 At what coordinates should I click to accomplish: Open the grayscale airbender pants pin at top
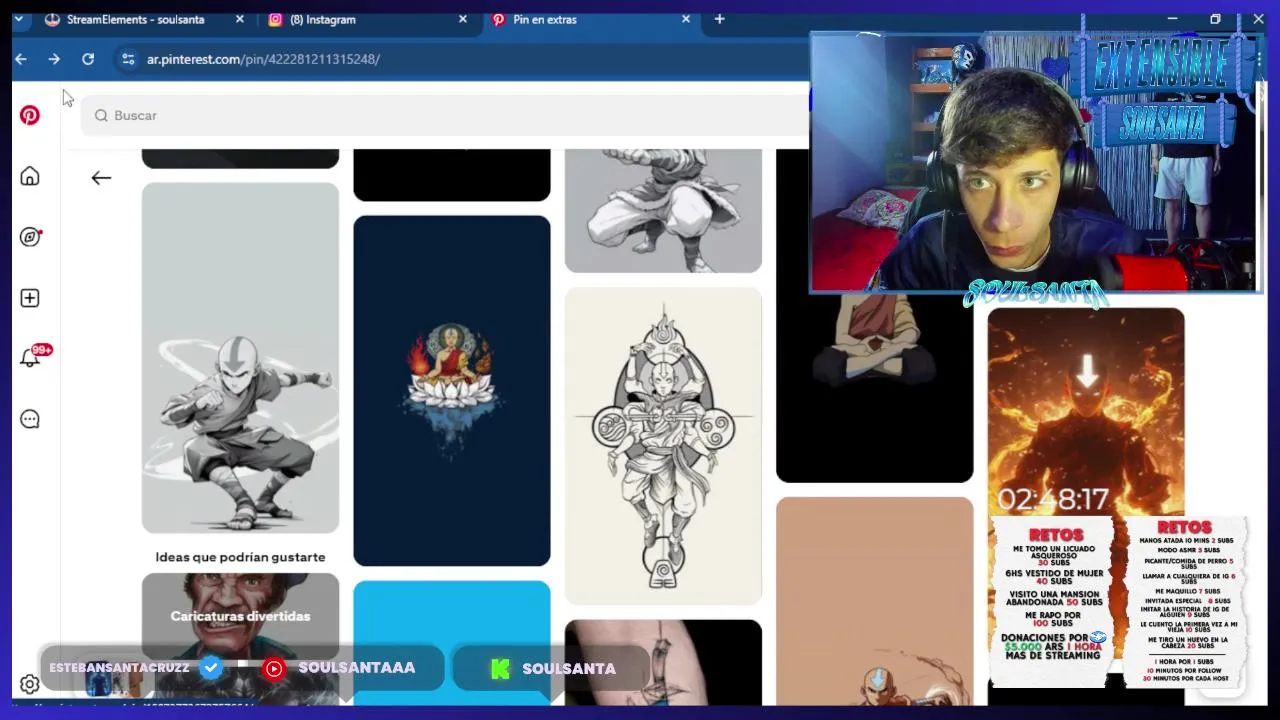(663, 210)
